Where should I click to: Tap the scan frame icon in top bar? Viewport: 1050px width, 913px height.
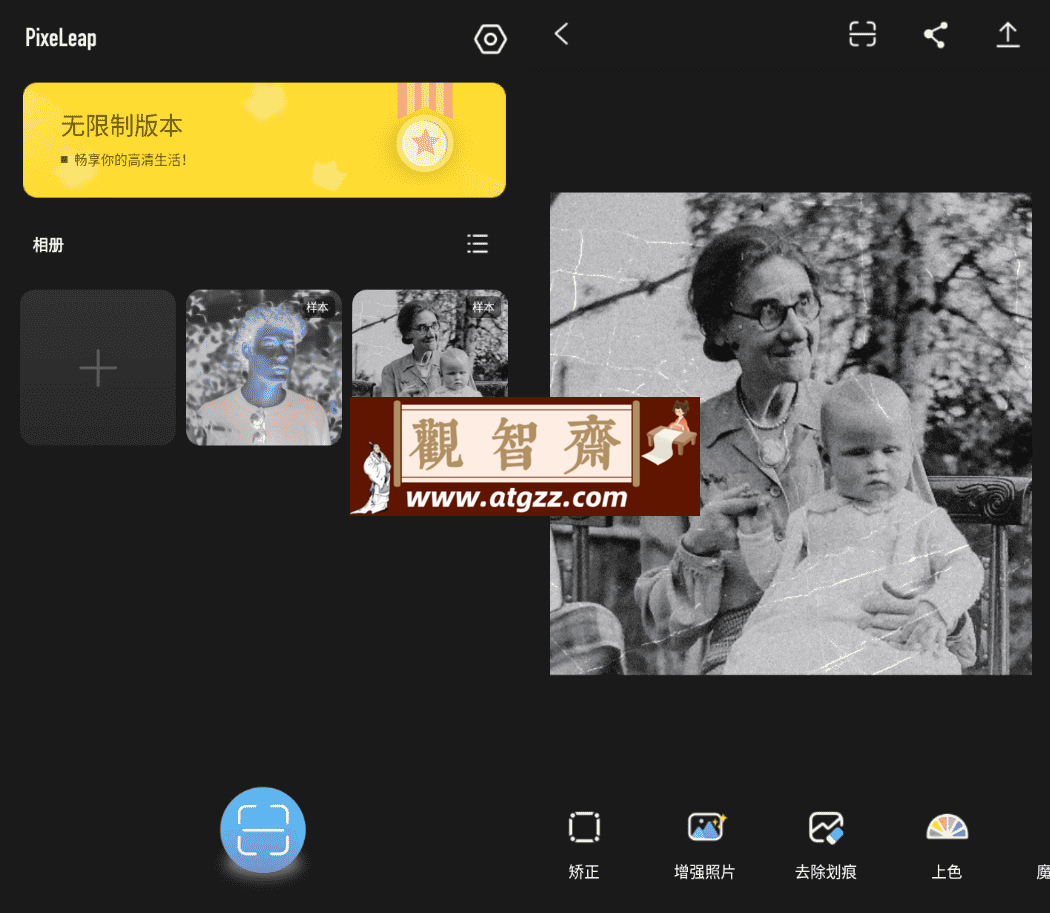(862, 34)
